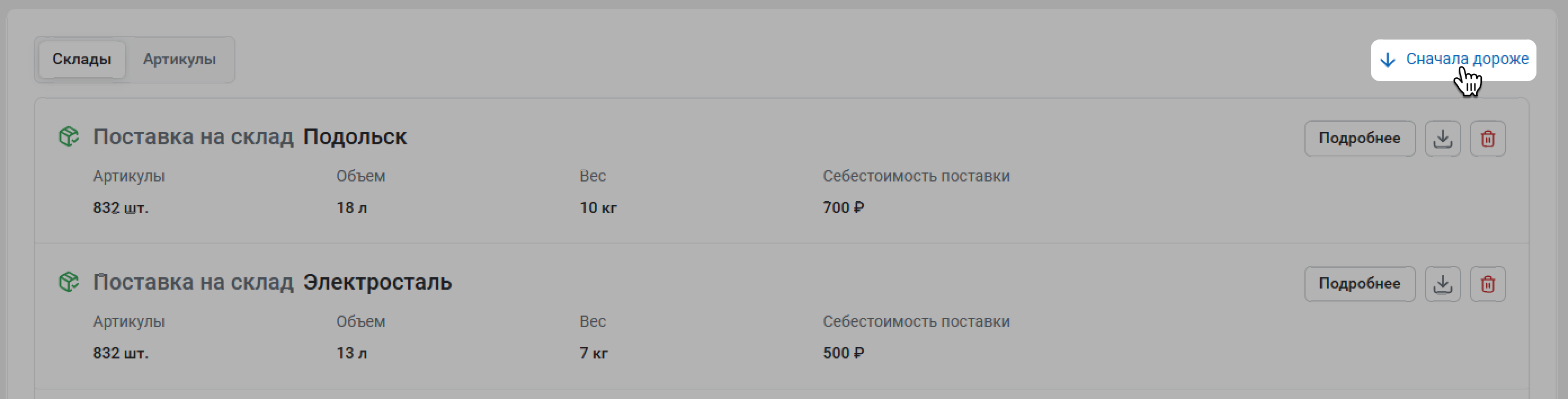Select the 700 ₽ supply cost value
1568x399 pixels.
(843, 208)
